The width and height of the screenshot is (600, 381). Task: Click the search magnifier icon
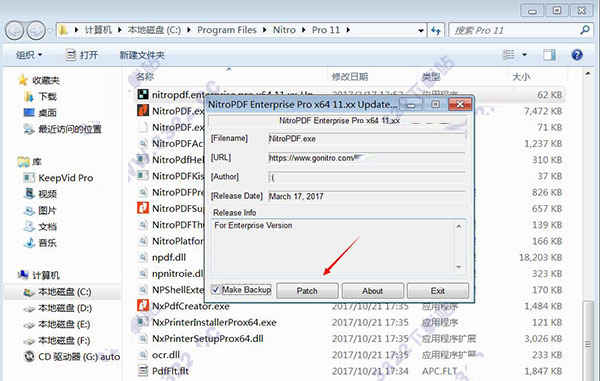(585, 30)
